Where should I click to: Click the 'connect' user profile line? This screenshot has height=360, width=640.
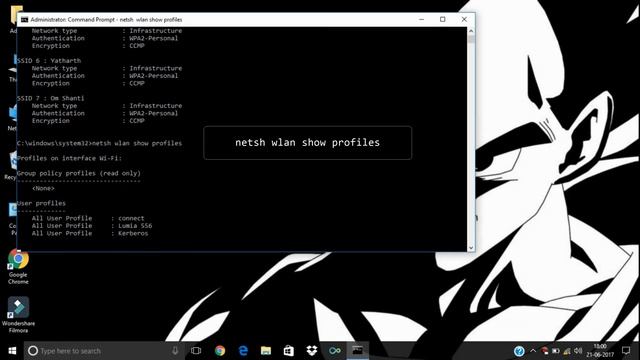(x=88, y=218)
